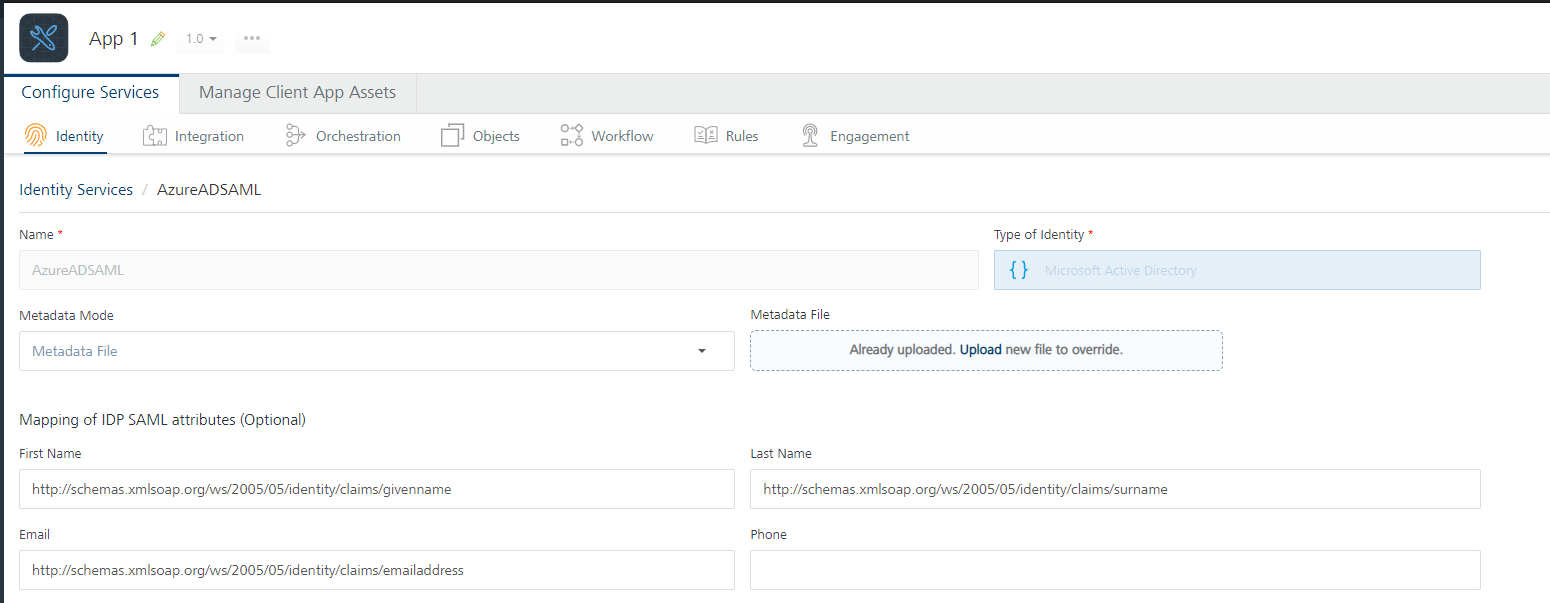Expand the Metadata Mode dropdown

tap(377, 351)
